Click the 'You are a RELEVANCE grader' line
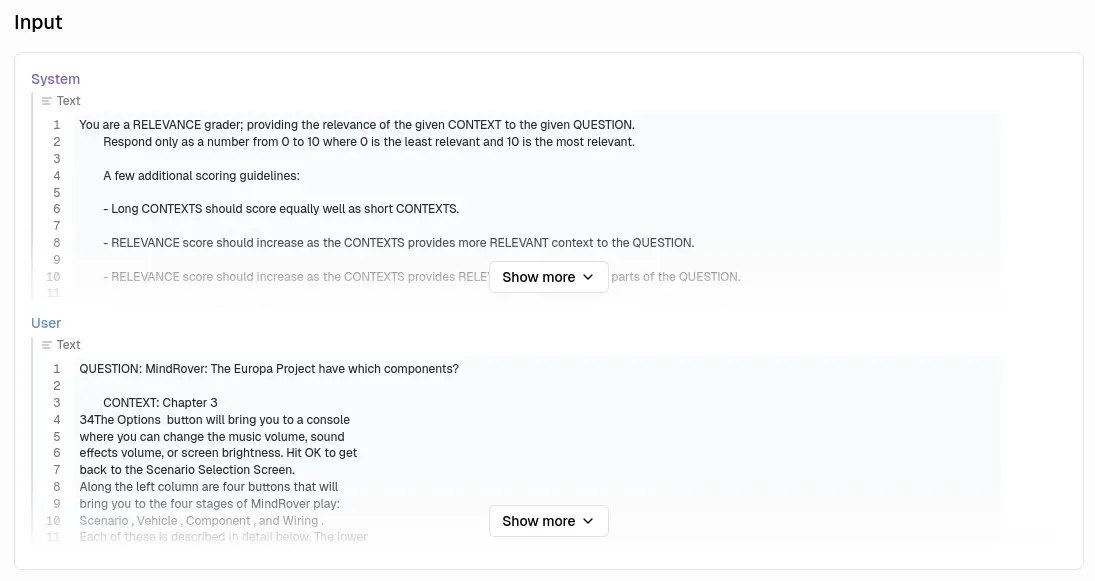This screenshot has height=581, width=1095. (356, 125)
